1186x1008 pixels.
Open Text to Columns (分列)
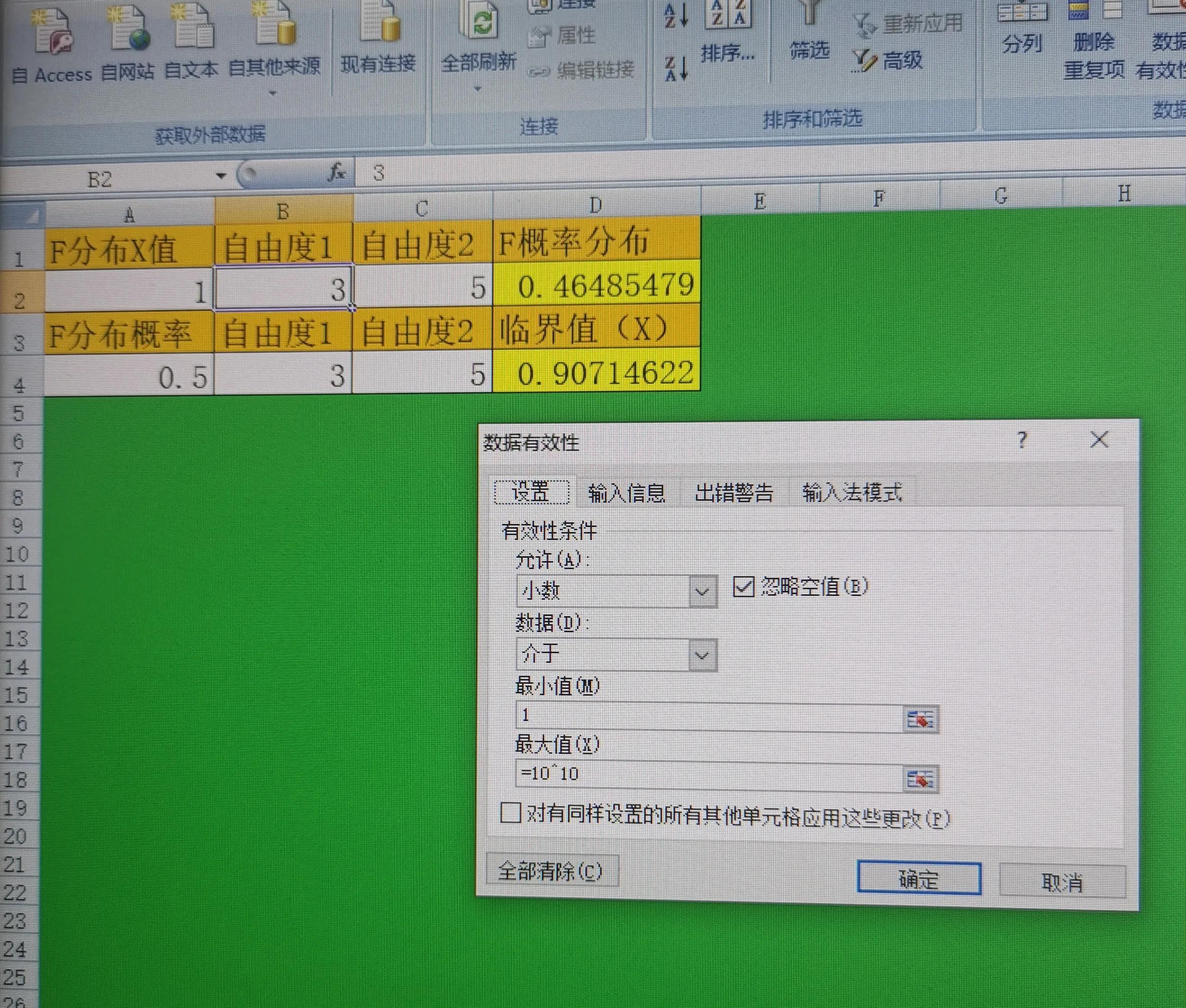(1023, 28)
